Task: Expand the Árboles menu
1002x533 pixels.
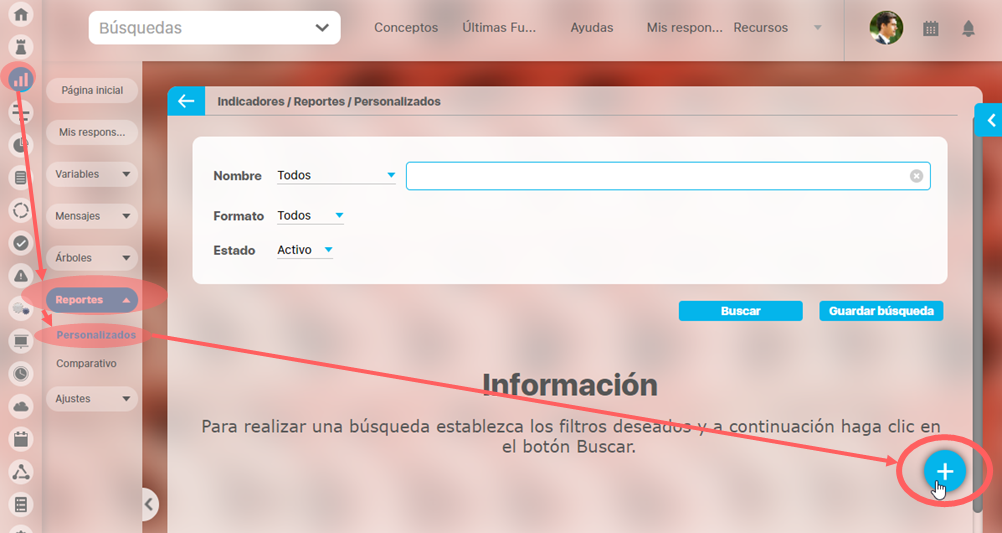Action: point(92,258)
